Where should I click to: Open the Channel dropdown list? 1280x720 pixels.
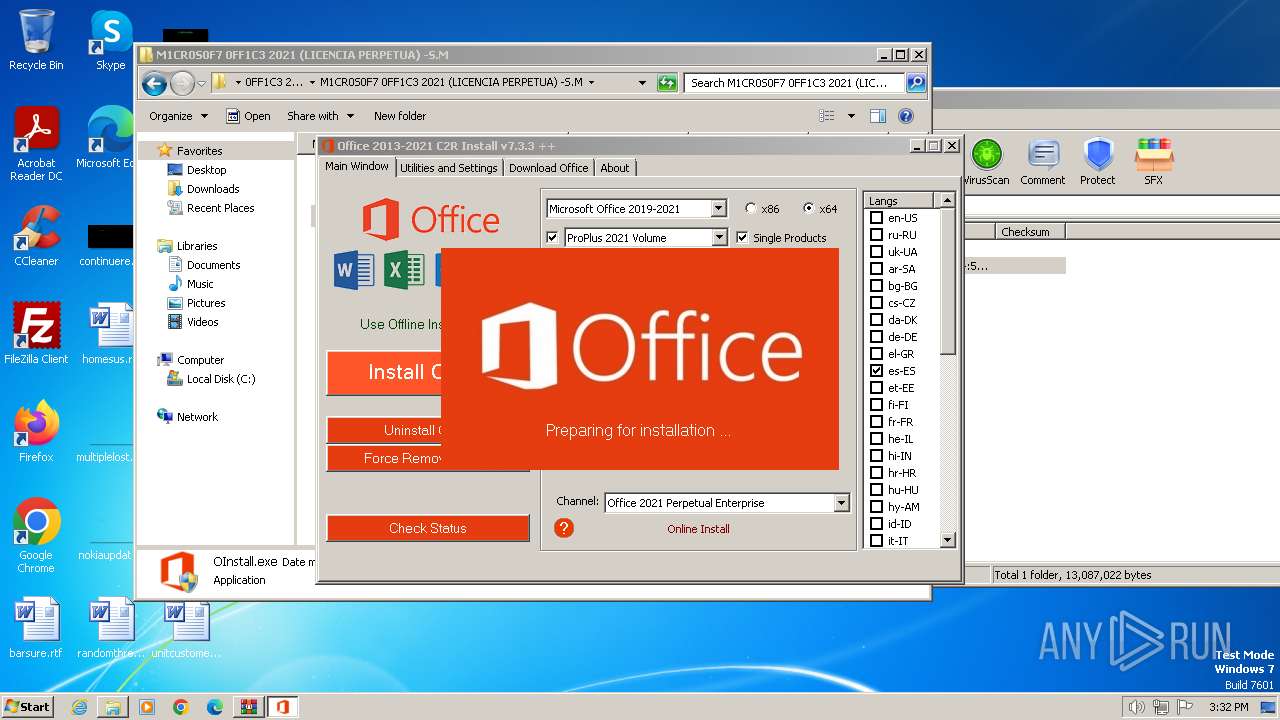point(841,503)
